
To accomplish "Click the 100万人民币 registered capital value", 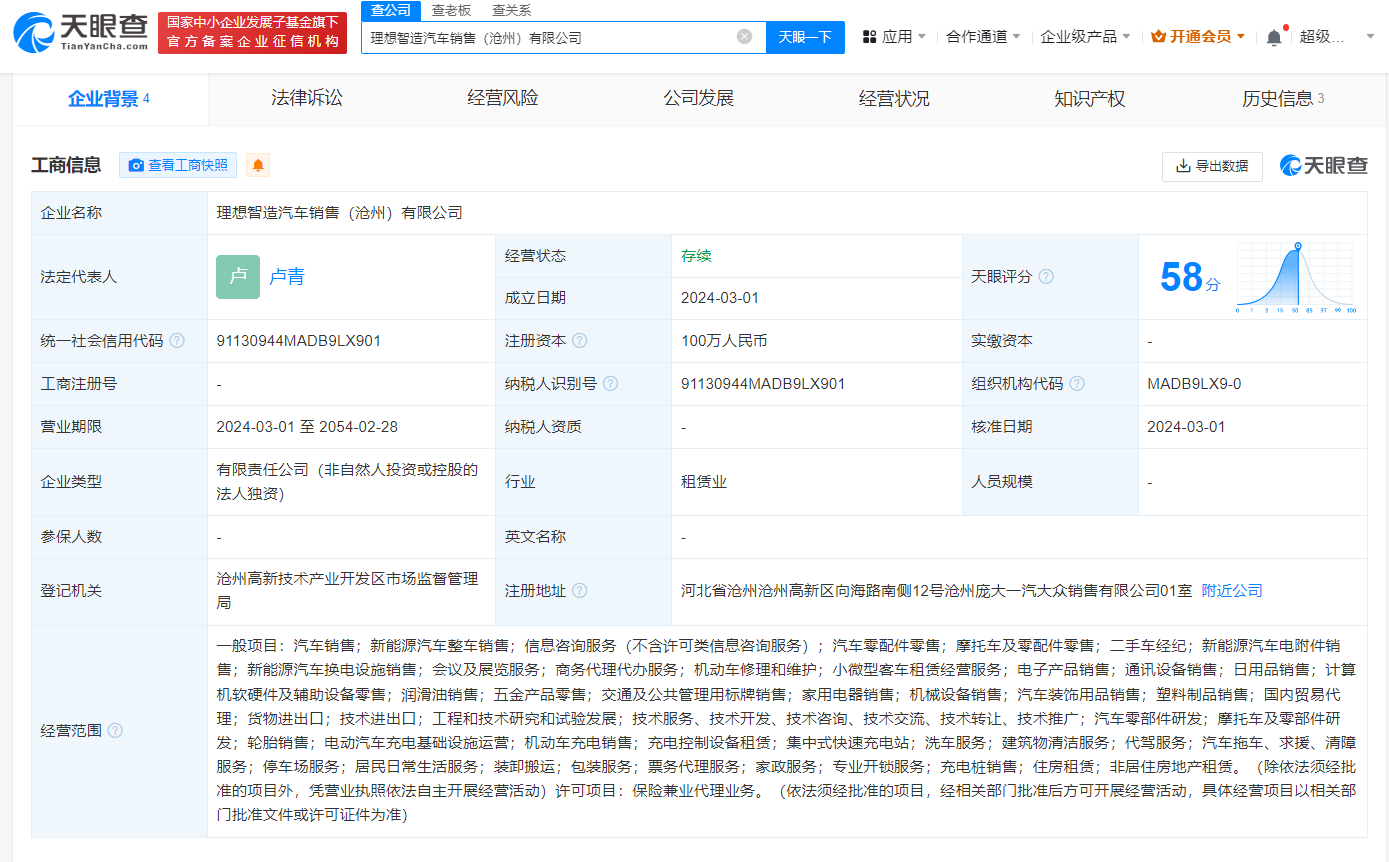I will [724, 341].
